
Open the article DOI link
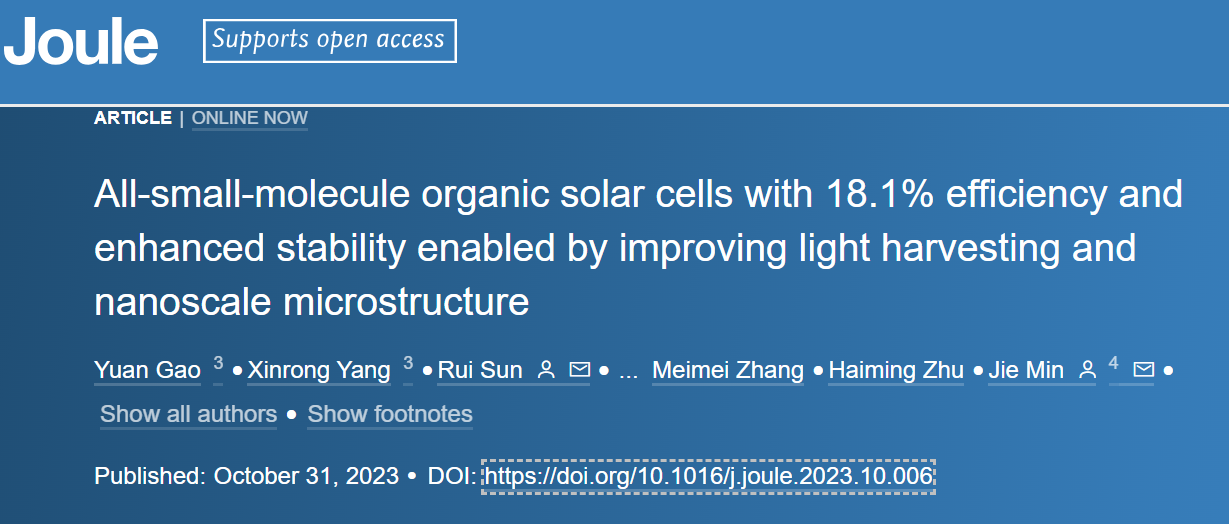(x=709, y=476)
